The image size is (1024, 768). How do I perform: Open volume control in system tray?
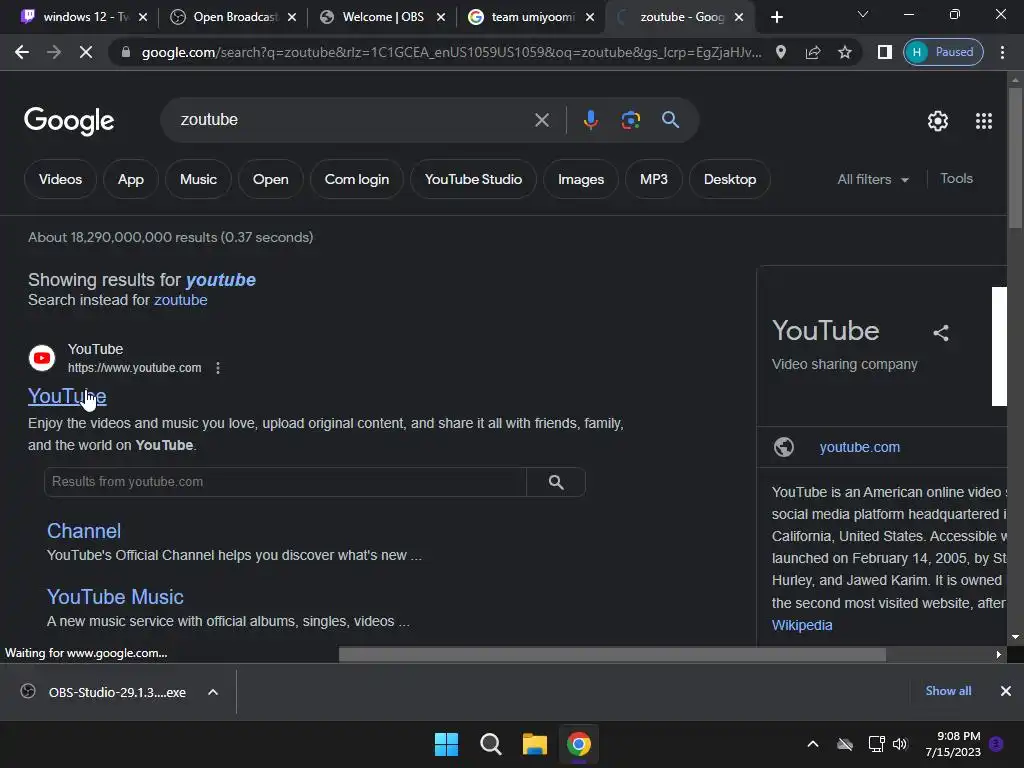[x=900, y=744]
